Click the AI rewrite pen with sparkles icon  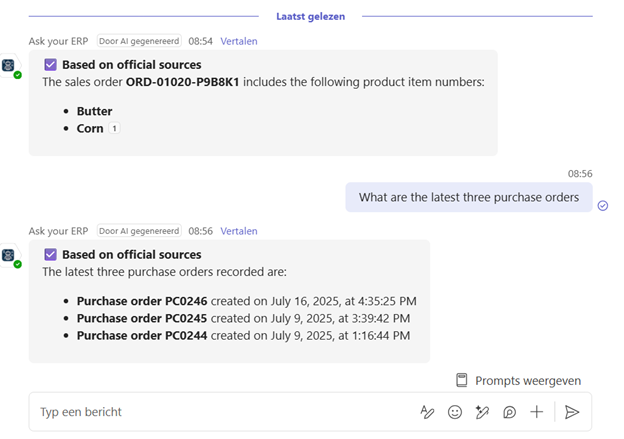[x=482, y=412]
